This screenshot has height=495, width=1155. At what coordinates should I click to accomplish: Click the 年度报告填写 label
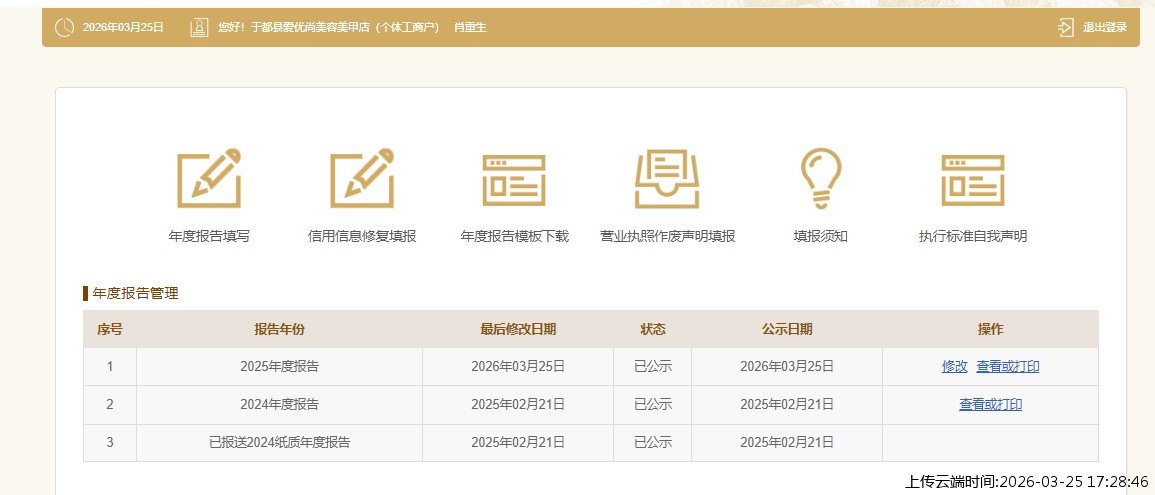click(x=209, y=237)
